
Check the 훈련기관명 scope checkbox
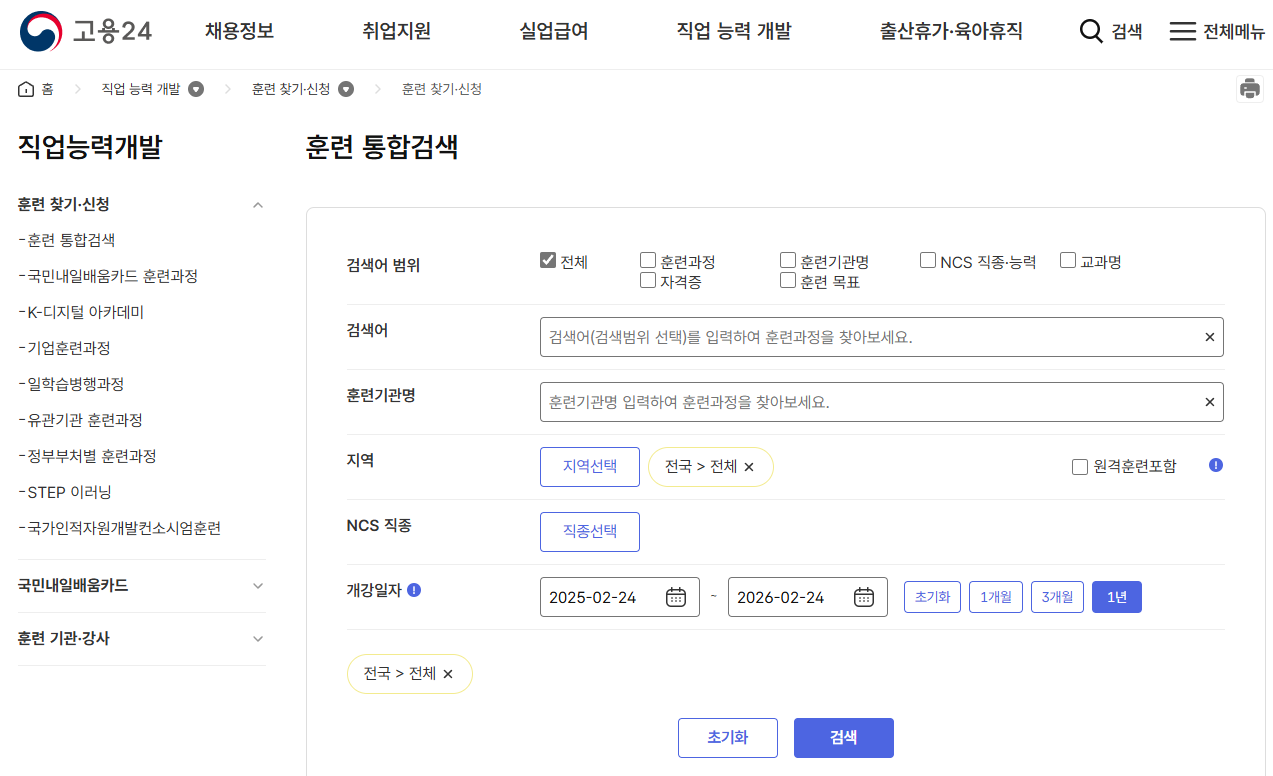[x=788, y=261]
